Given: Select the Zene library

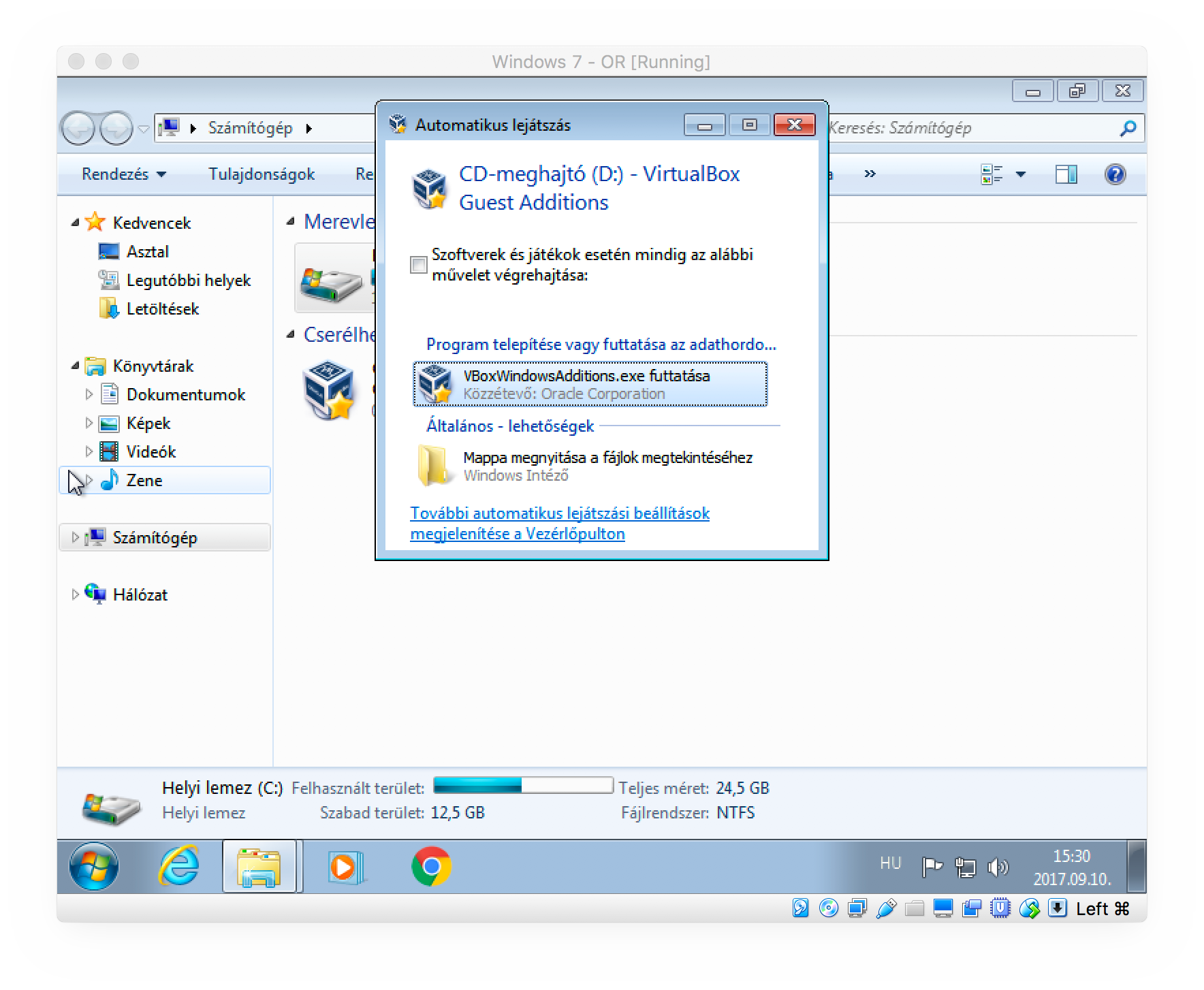Looking at the screenshot, I should (x=144, y=481).
